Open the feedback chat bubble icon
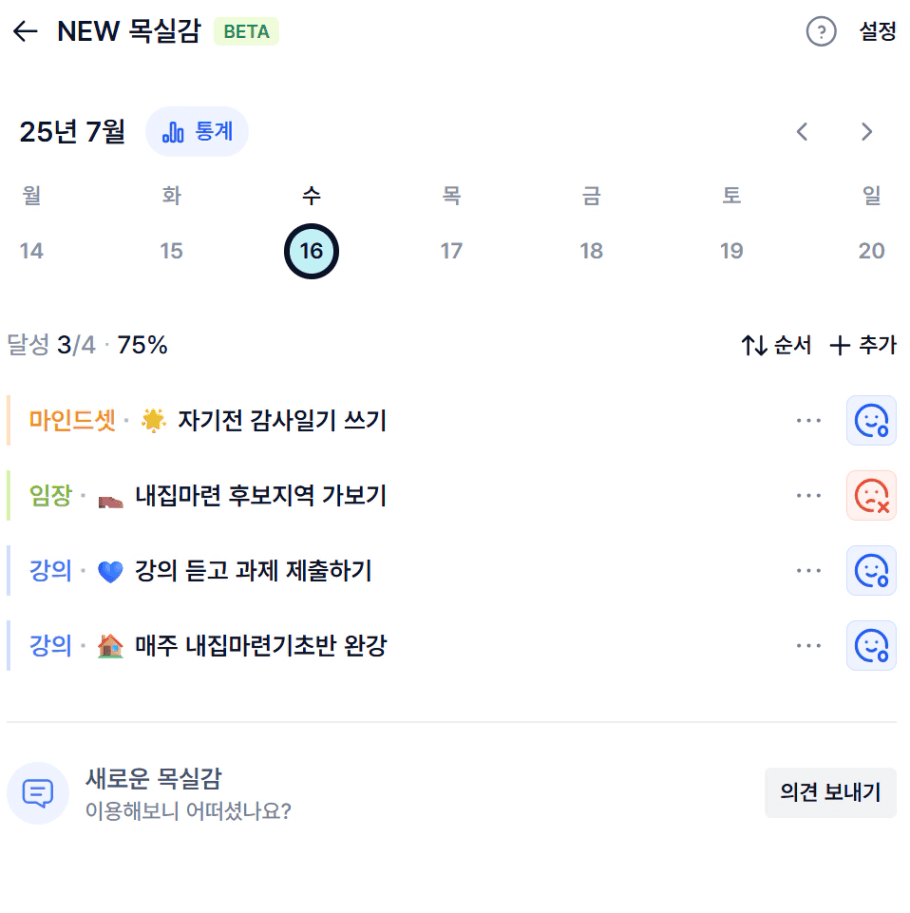This screenshot has height=913, width=910. tap(38, 793)
